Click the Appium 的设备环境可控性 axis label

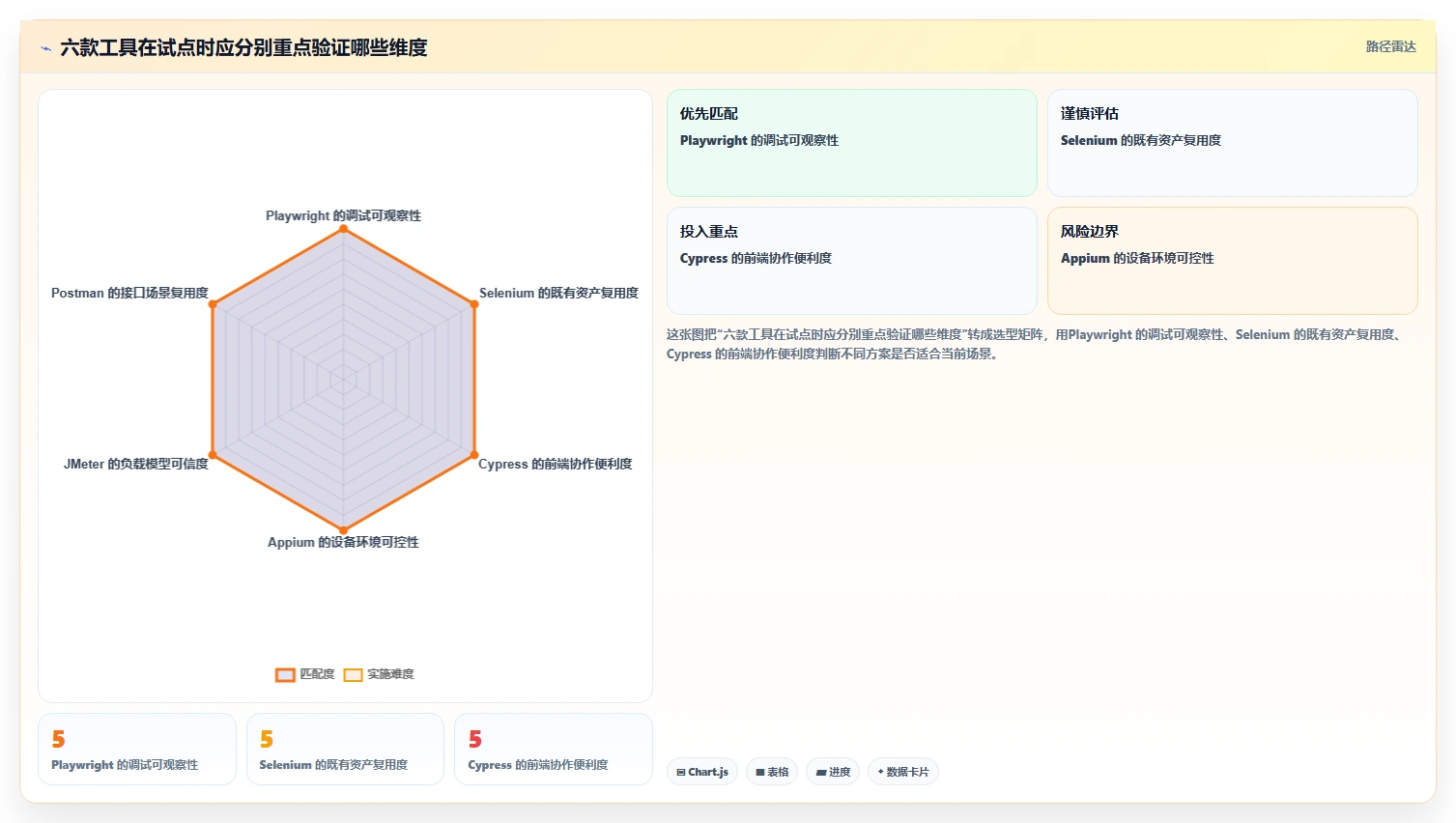(x=343, y=542)
